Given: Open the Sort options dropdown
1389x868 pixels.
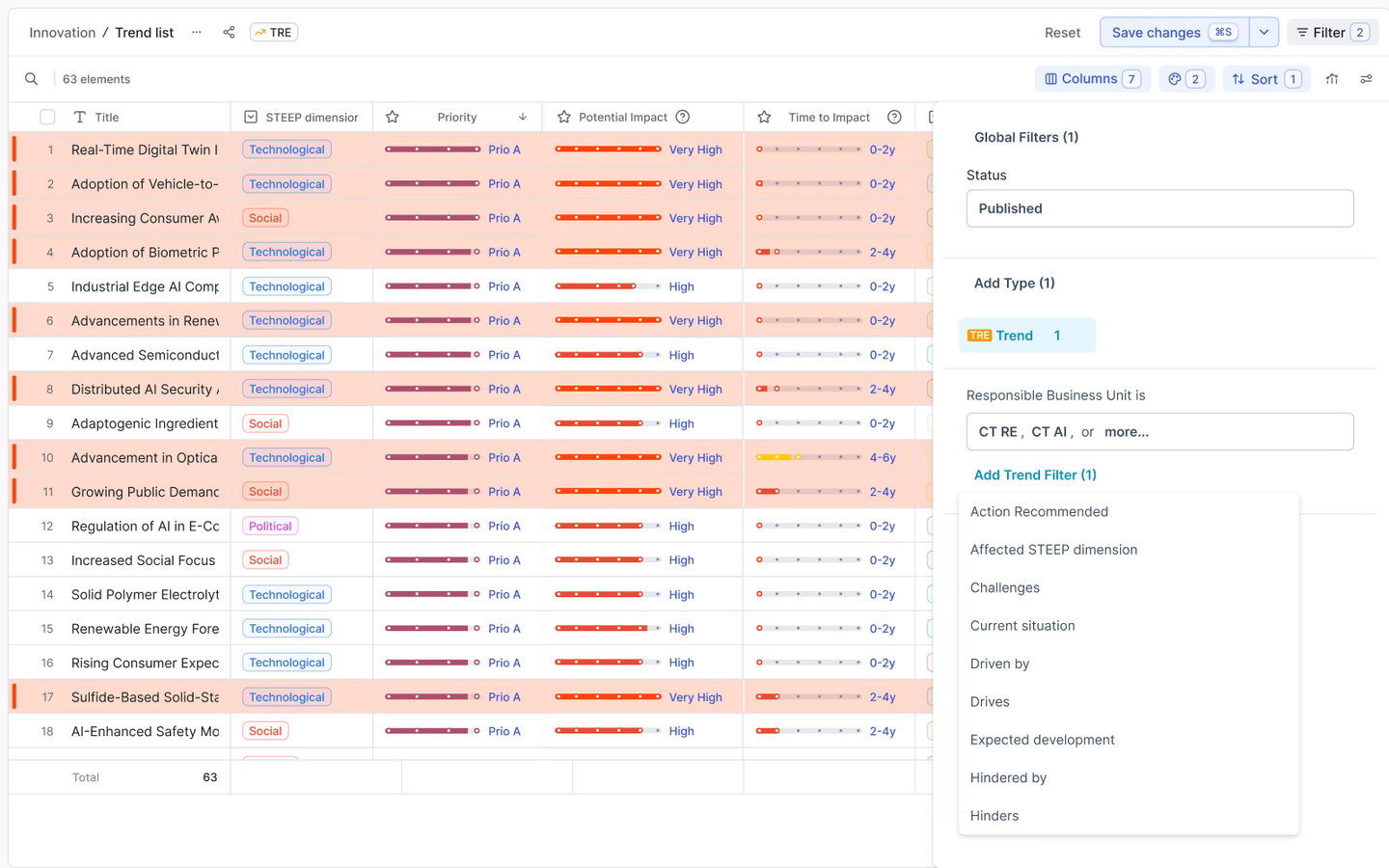Looking at the screenshot, I should (1266, 79).
